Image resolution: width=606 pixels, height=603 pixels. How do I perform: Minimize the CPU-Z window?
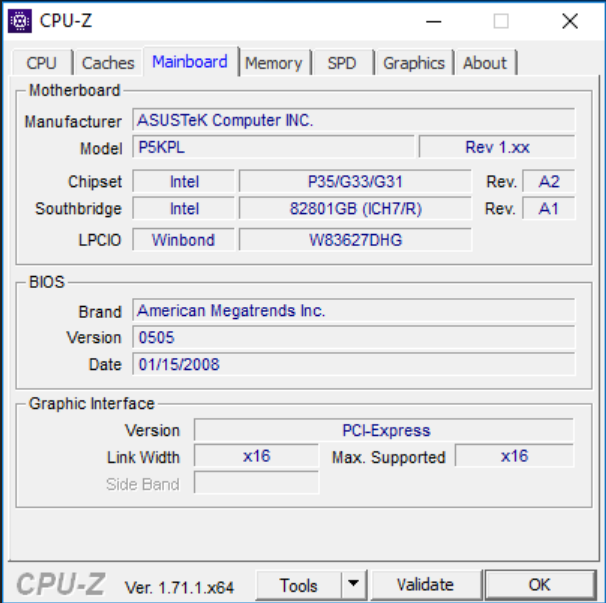(434, 21)
